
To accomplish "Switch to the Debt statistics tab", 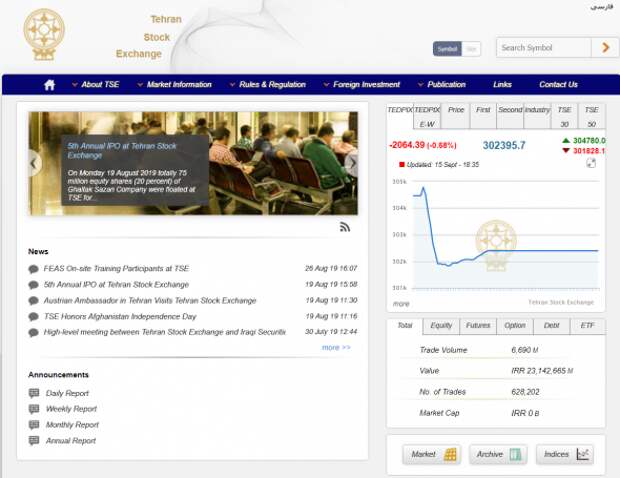I will [x=551, y=326].
